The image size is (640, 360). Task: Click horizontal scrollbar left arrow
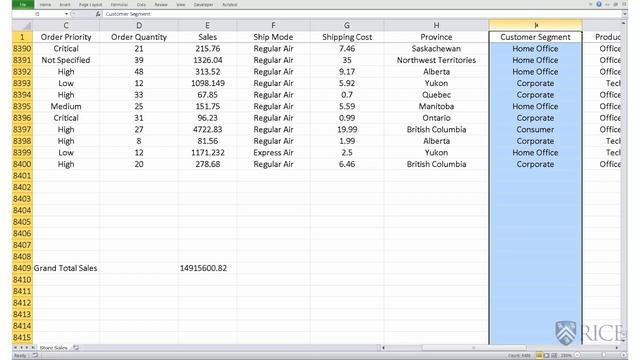(x=383, y=348)
